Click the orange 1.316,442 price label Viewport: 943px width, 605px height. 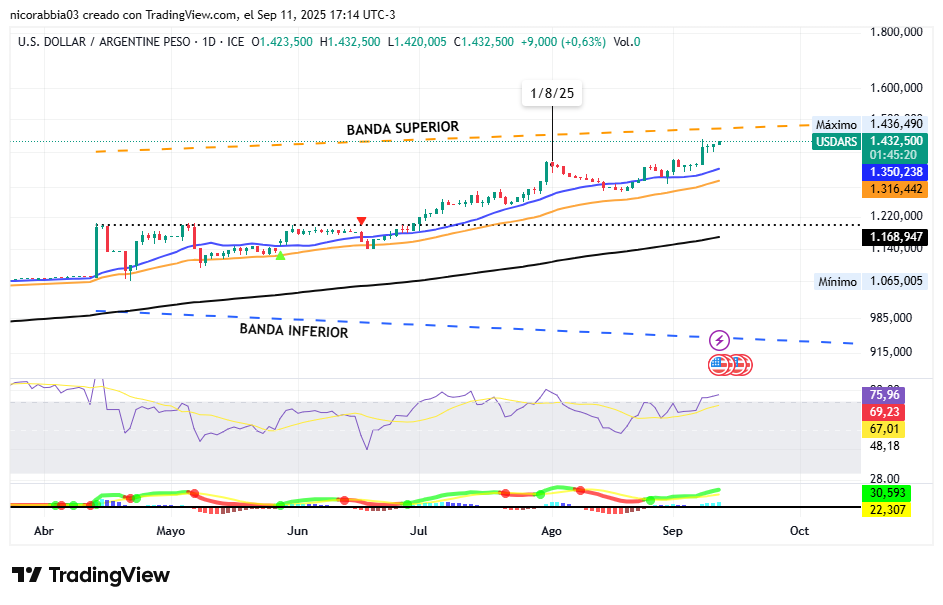pos(894,189)
